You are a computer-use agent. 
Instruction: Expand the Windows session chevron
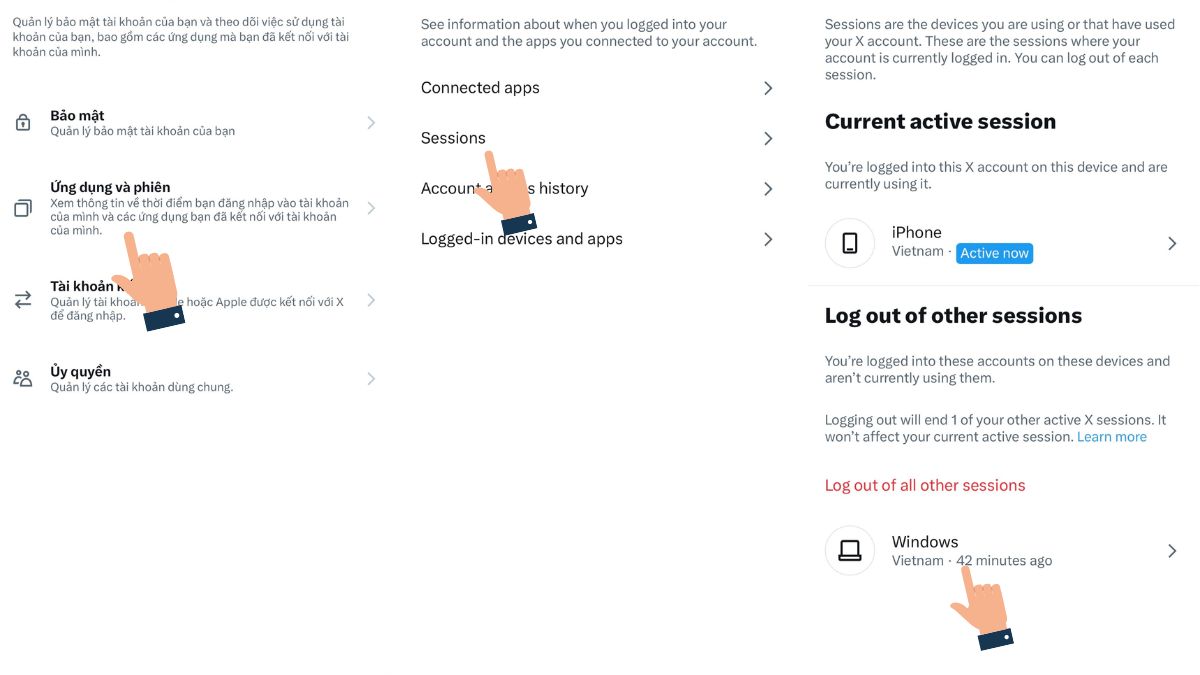1172,550
